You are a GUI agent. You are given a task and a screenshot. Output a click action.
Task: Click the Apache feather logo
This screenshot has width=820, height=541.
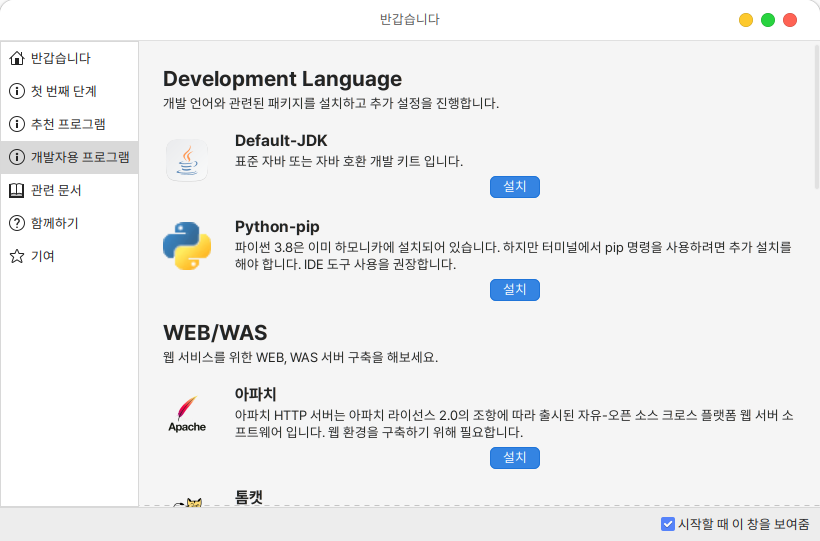187,413
